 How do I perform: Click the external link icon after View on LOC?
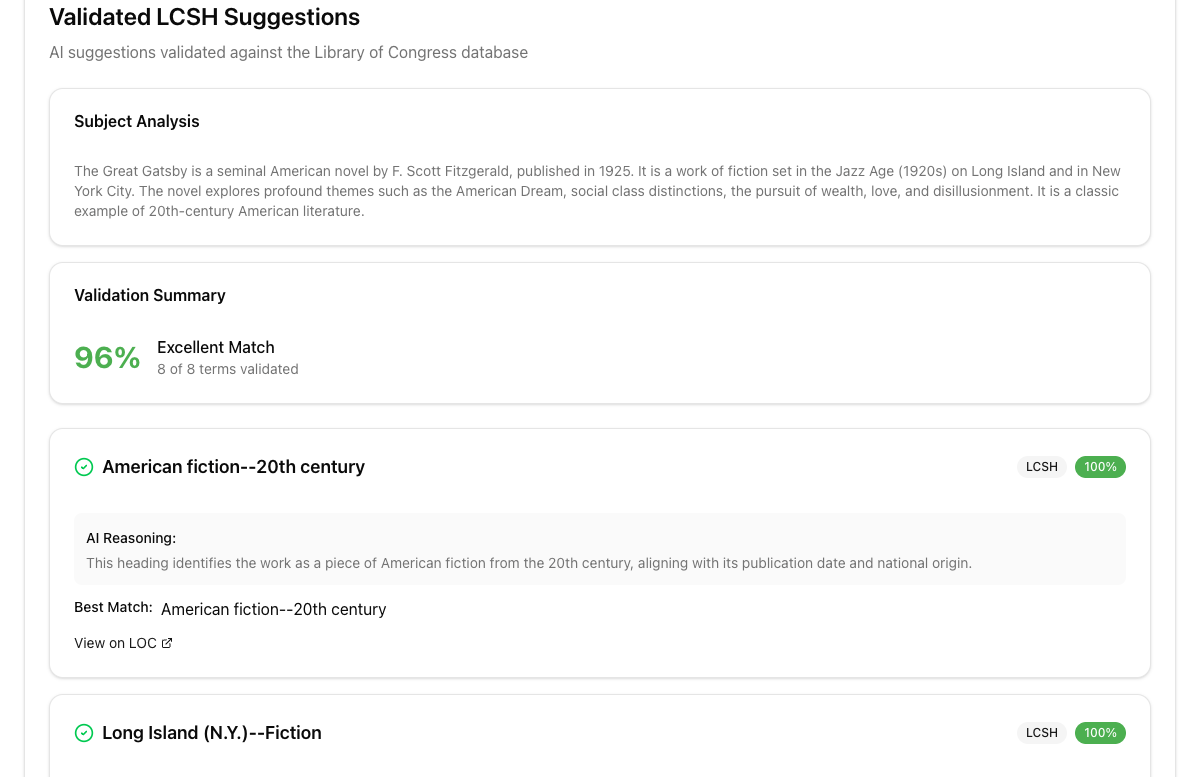167,643
